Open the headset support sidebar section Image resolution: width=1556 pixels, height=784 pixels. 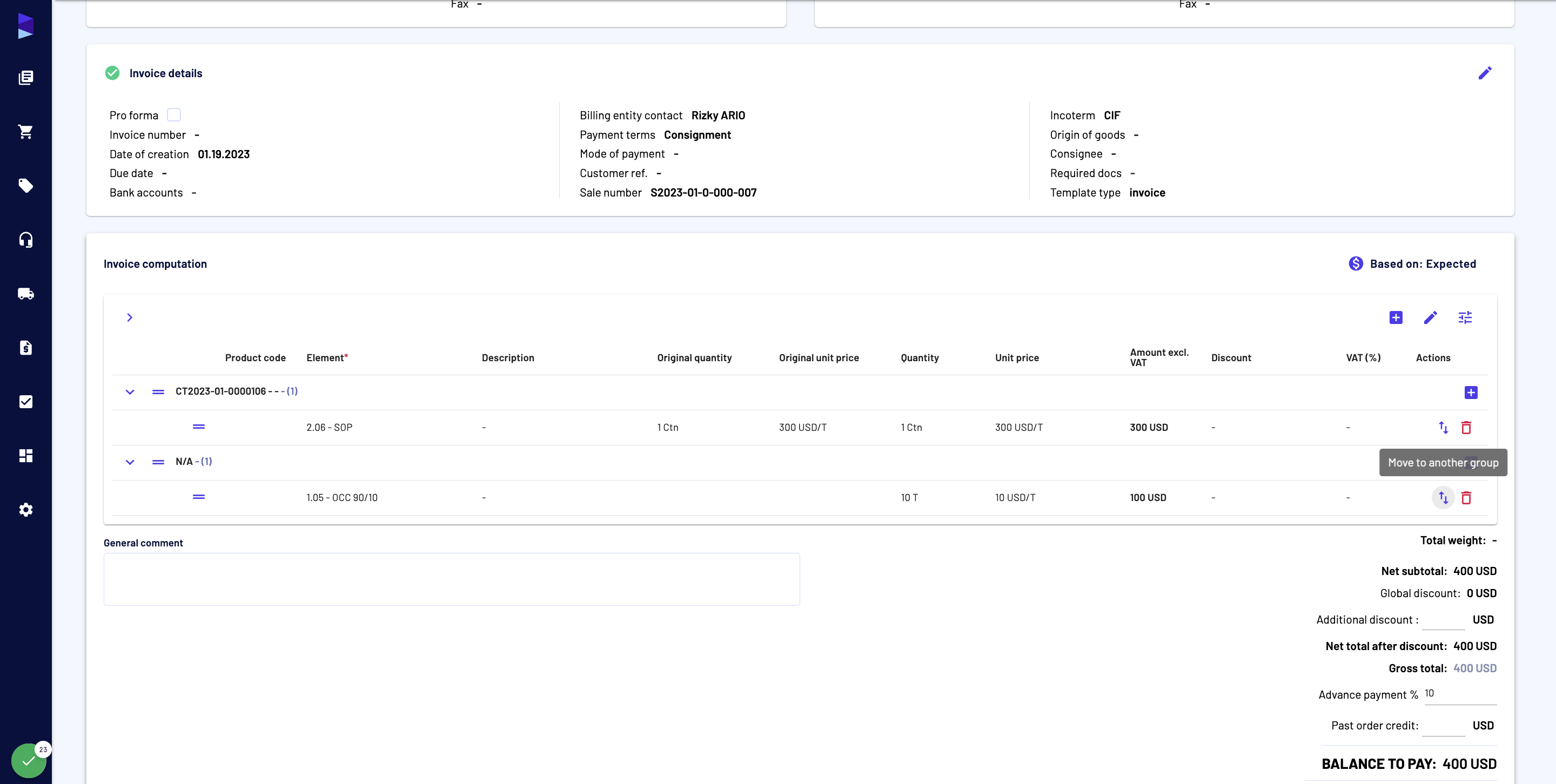click(25, 240)
